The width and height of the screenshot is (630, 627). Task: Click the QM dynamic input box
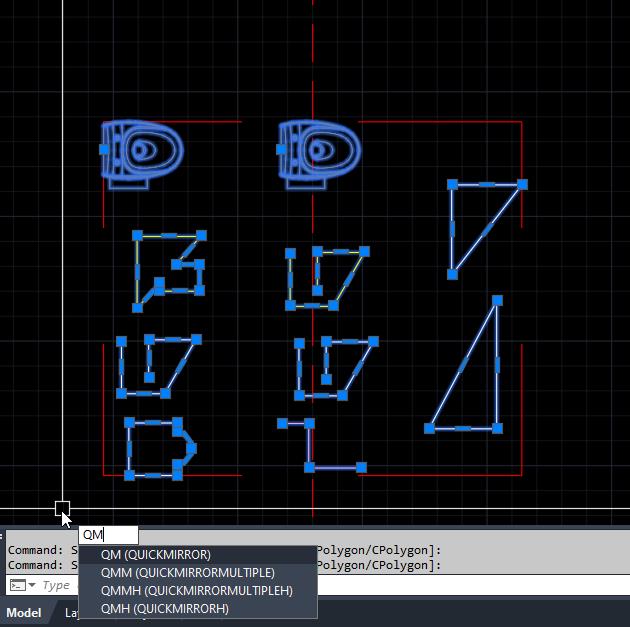coord(108,535)
